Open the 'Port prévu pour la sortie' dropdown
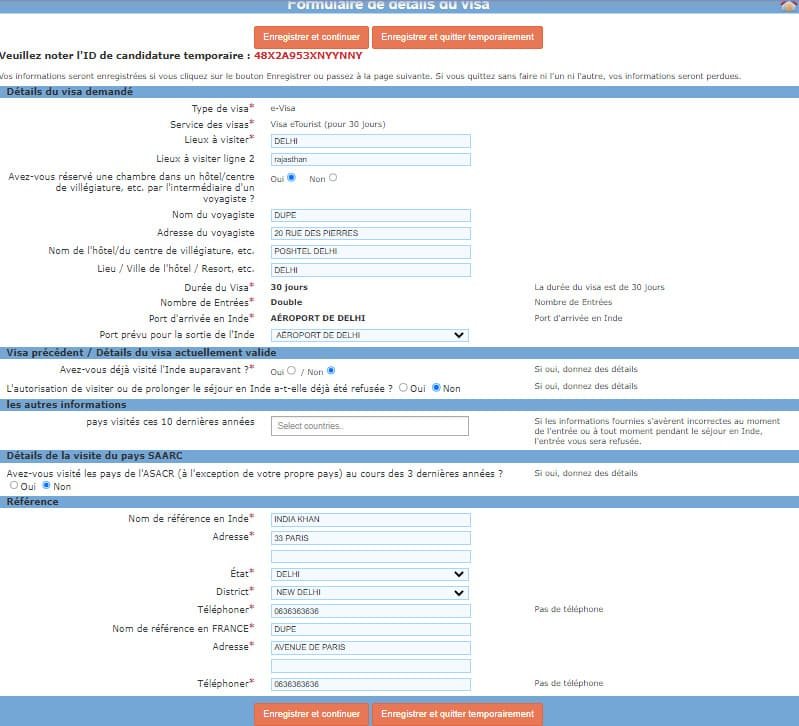The width and height of the screenshot is (799, 726). (x=370, y=335)
